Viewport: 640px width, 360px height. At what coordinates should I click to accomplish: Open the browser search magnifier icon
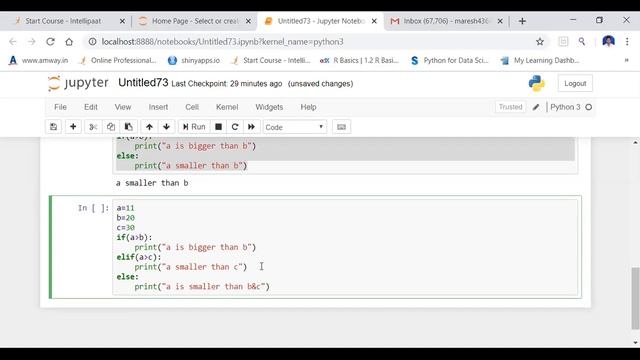582,42
